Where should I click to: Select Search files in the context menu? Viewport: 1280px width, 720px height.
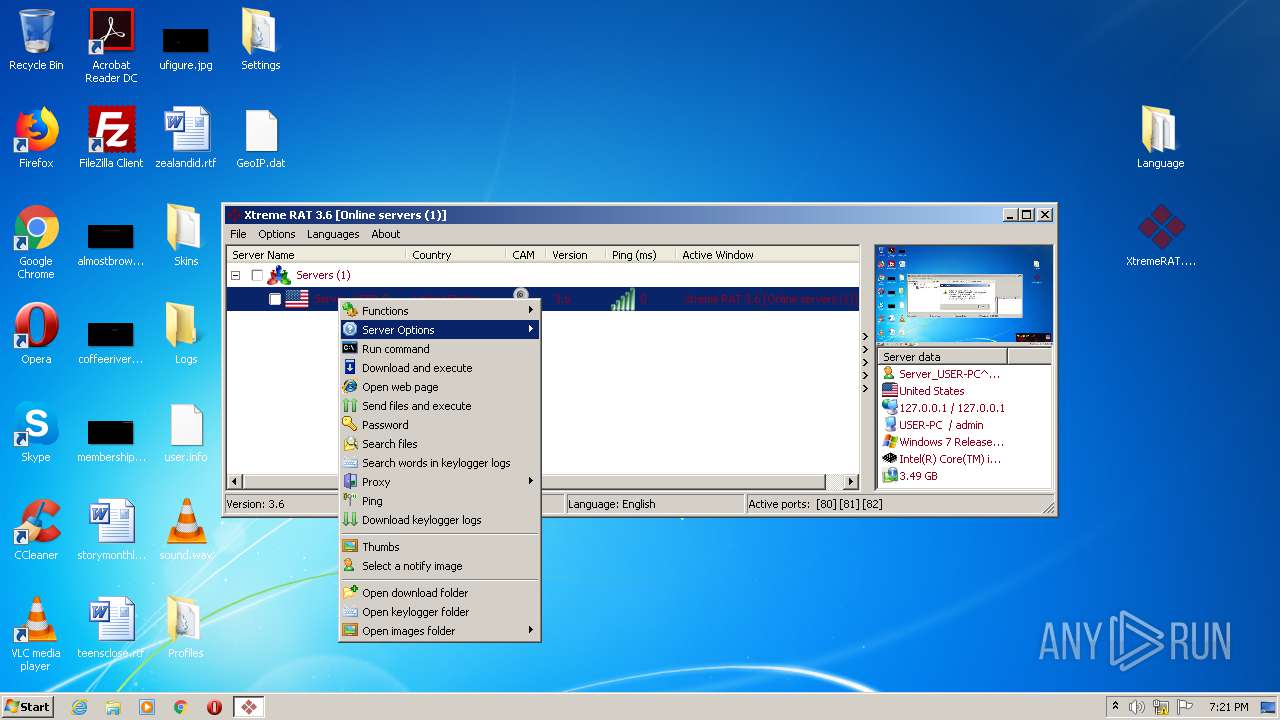point(440,444)
